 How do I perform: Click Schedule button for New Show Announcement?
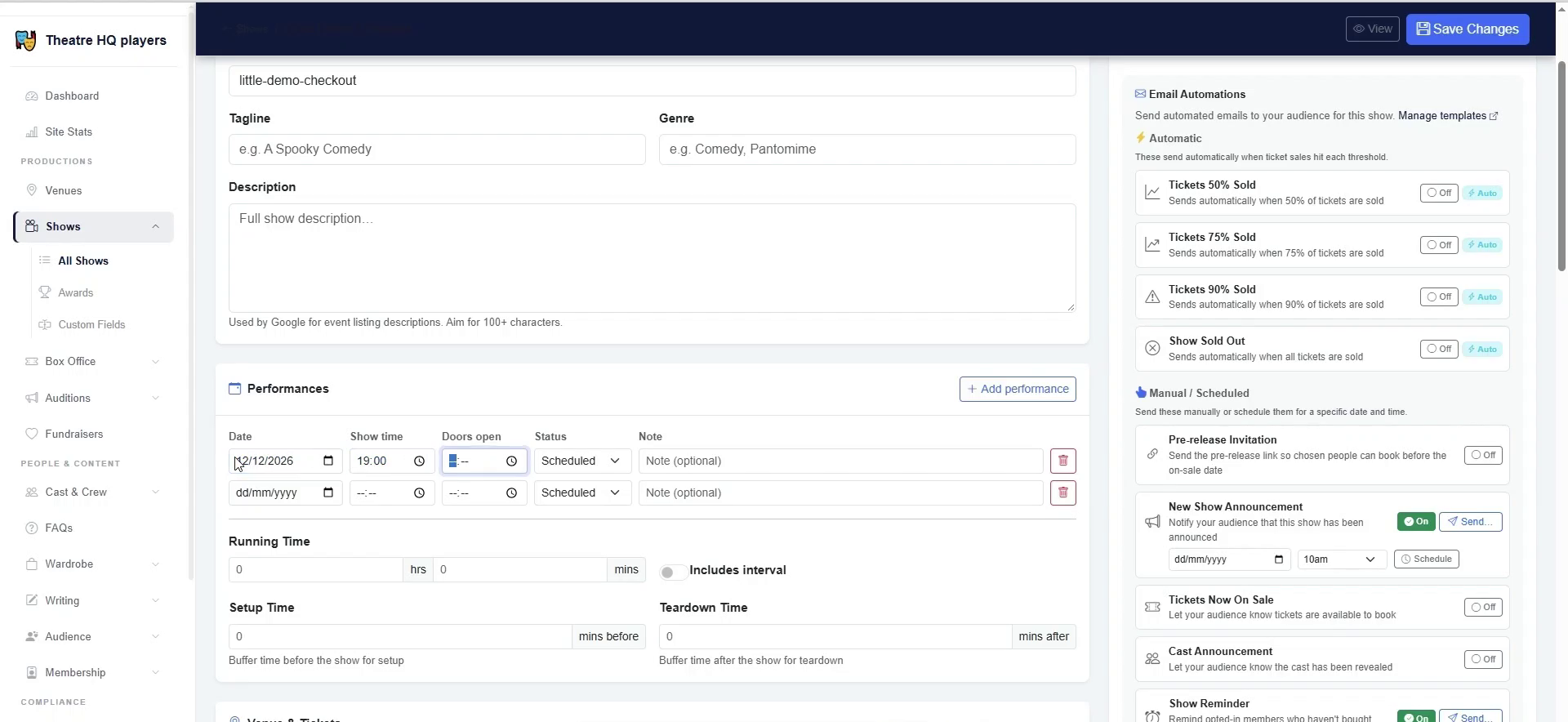1426,559
